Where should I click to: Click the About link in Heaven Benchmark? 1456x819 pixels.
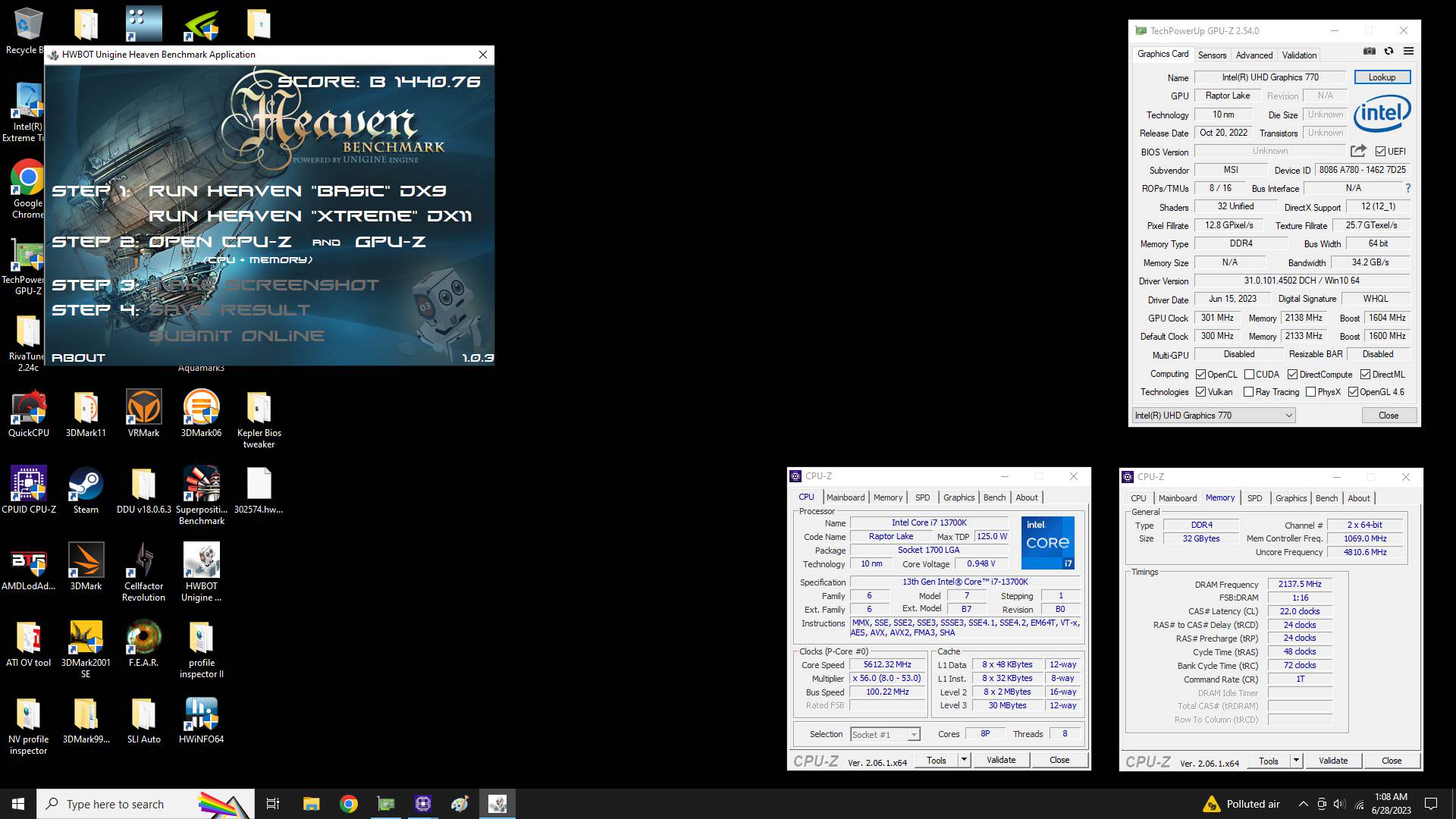[78, 358]
